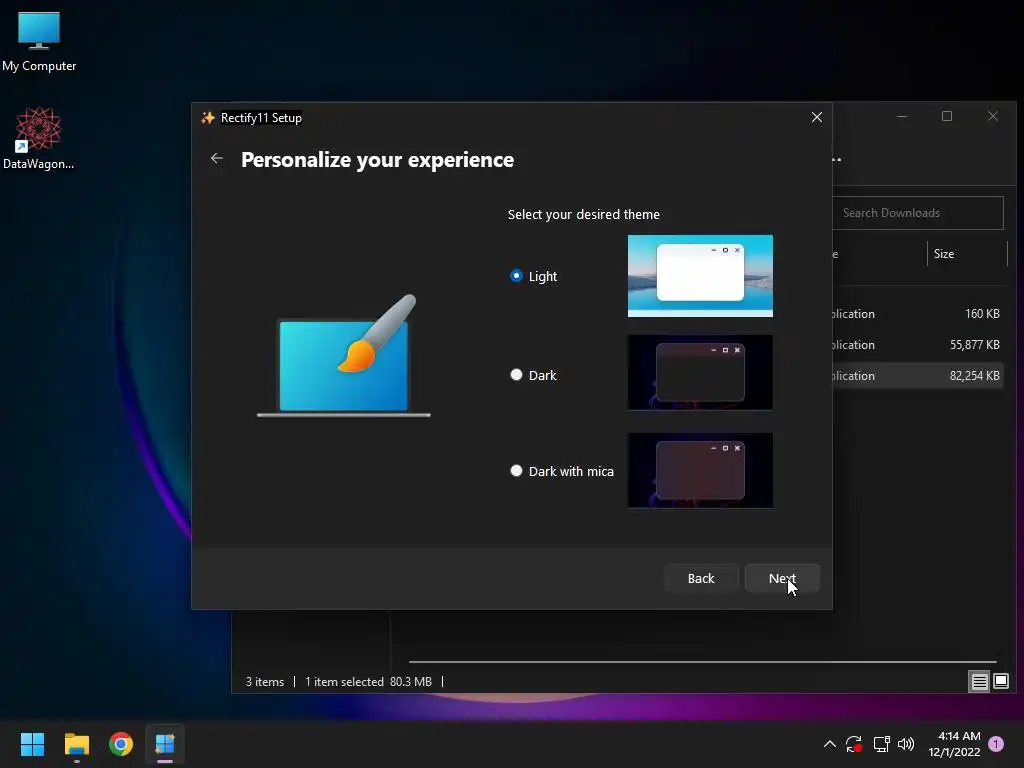Open the notification badge in taskbar
Image resolution: width=1024 pixels, height=768 pixels.
[x=996, y=744]
